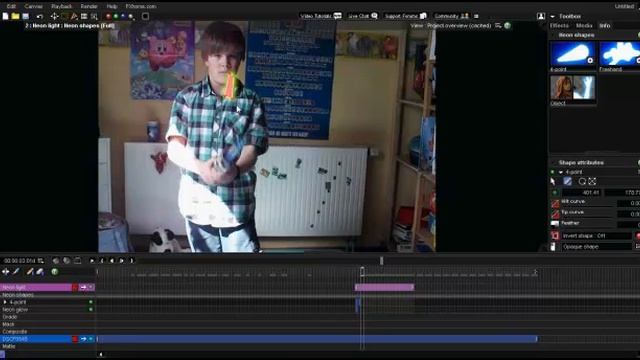
Task: Select the eraser tool above the timeline
Action: (x=40, y=271)
